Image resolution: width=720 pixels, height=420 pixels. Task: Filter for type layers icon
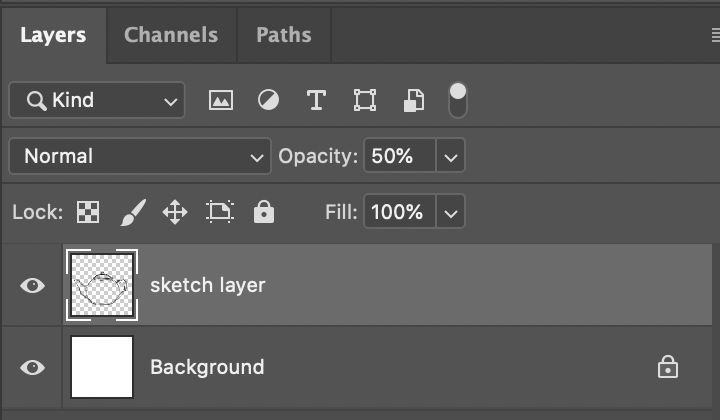316,100
